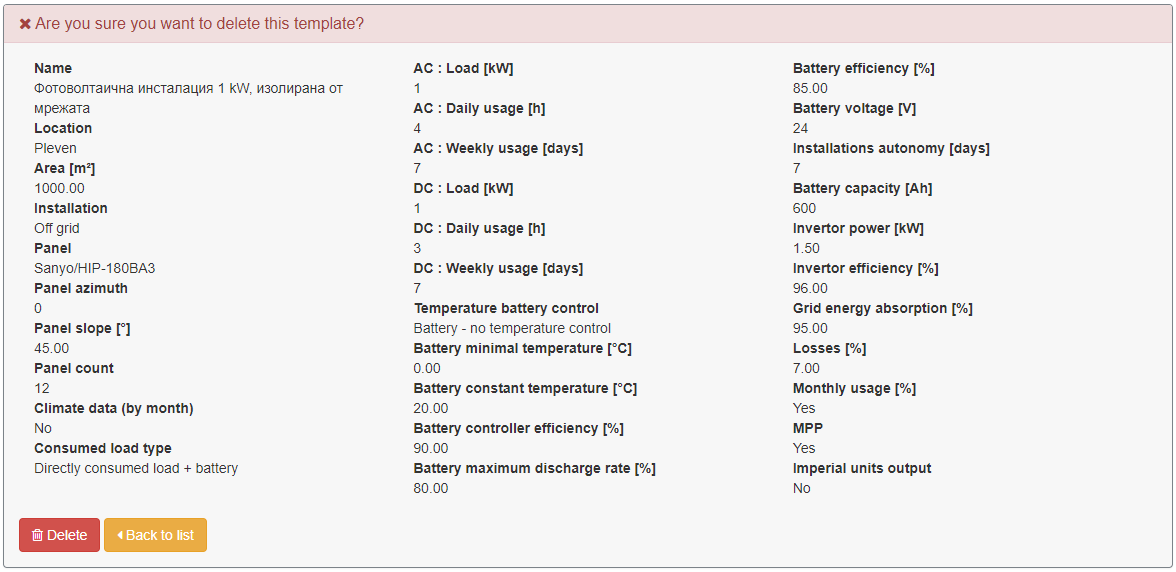Click the X icon beside the delete confirmation question
This screenshot has width=1176, height=572.
click(x=25, y=24)
